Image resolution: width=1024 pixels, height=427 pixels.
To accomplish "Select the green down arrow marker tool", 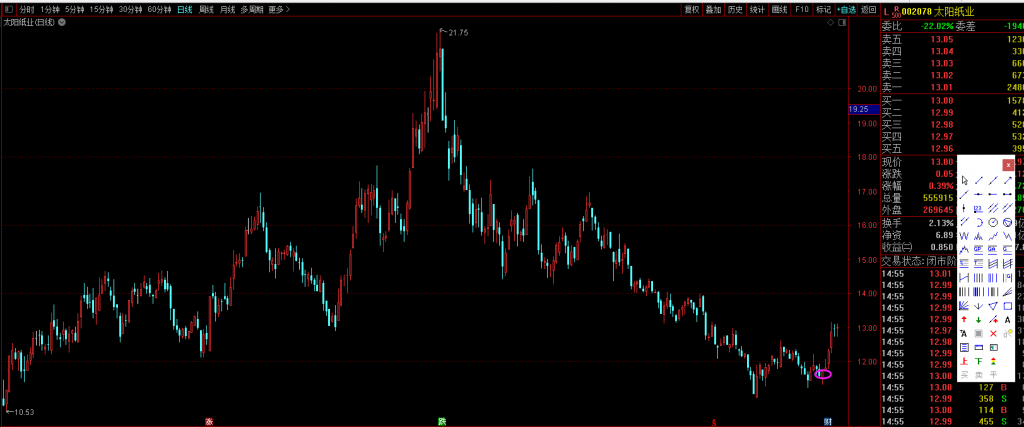I will (978, 319).
